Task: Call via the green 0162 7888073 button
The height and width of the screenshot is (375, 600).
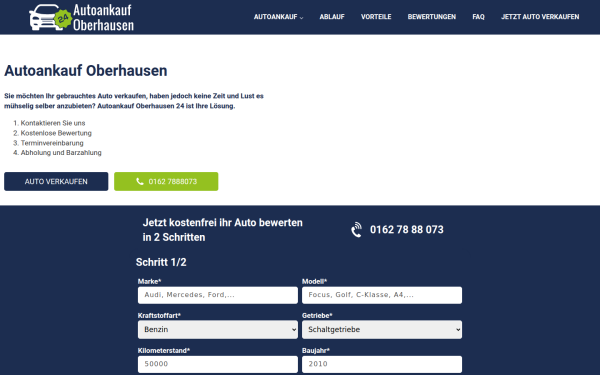Action: [166, 181]
